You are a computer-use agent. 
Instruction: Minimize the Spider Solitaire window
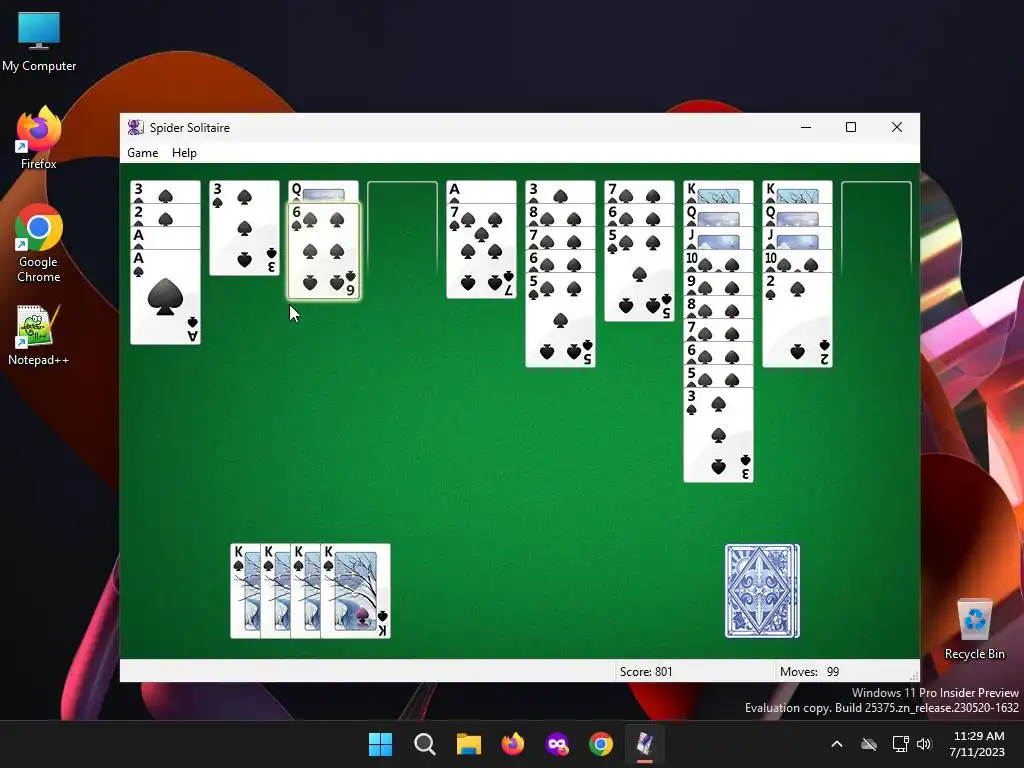point(806,127)
